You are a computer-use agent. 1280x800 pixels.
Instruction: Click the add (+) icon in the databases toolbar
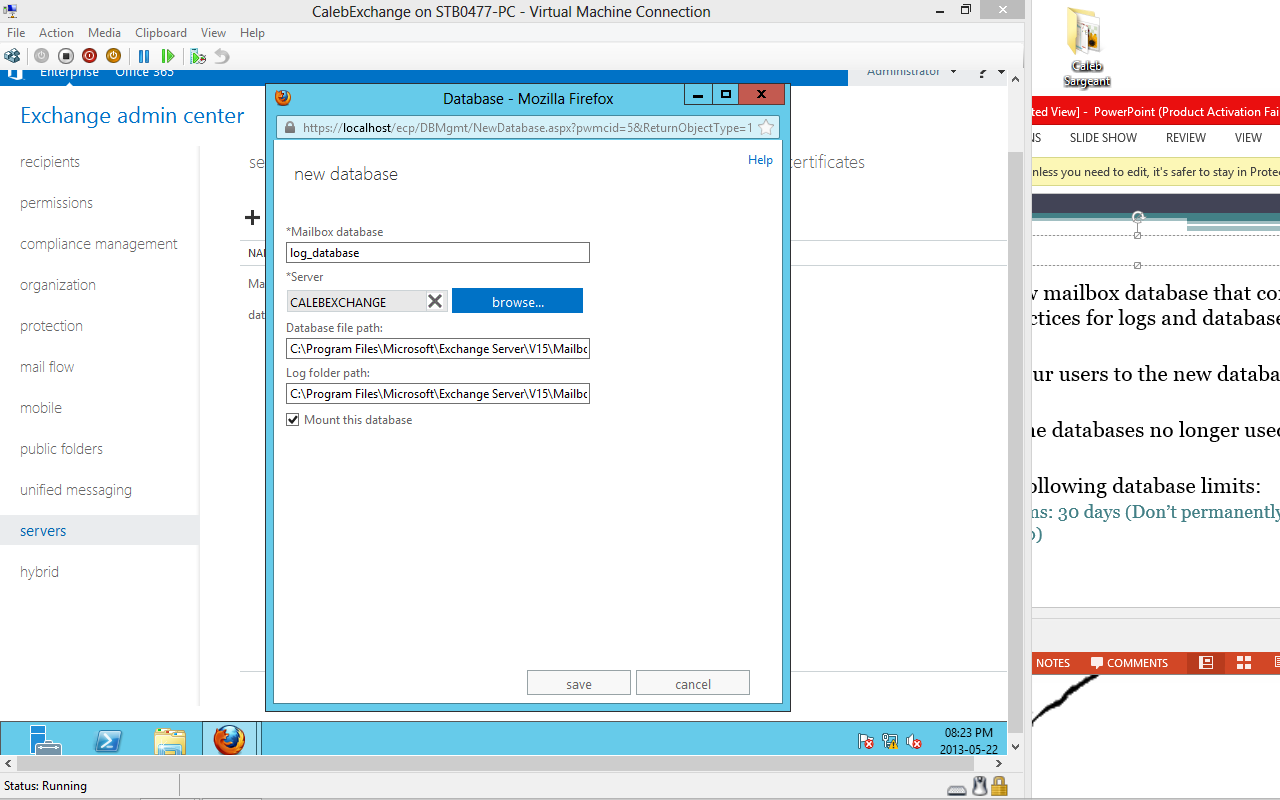253,217
